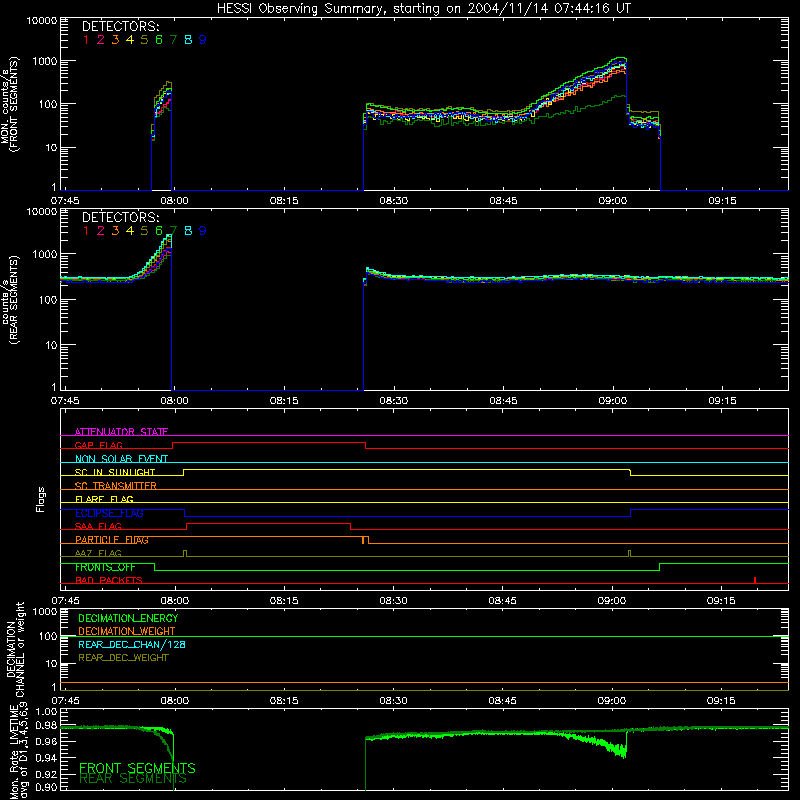Click '09:00' tick under rear segments plot
The height and width of the screenshot is (800, 800).
pos(612,401)
